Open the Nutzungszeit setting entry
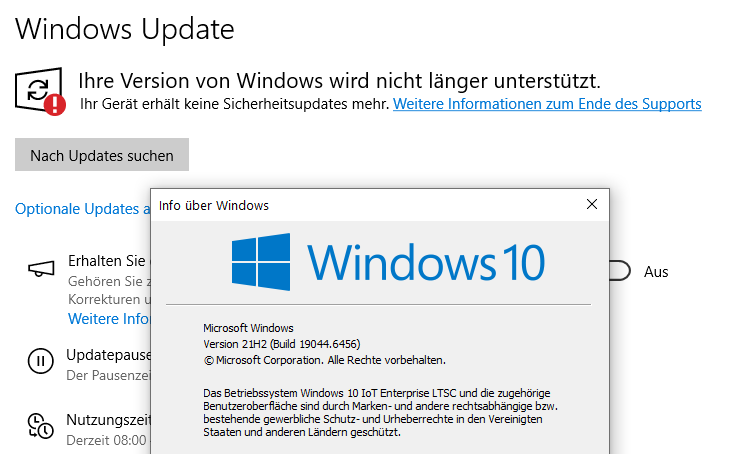The height and width of the screenshot is (454, 755). [x=107, y=421]
